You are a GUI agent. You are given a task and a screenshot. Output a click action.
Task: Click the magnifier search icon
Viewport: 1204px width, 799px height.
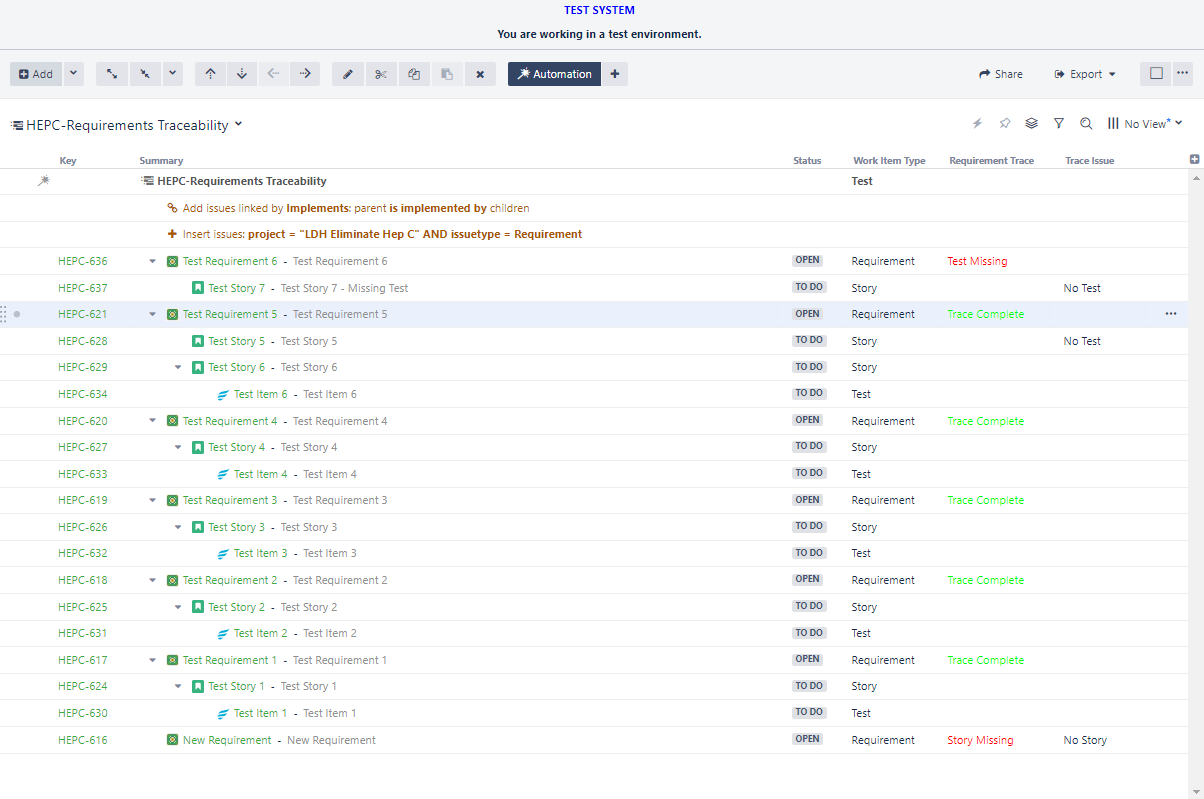[1086, 124]
